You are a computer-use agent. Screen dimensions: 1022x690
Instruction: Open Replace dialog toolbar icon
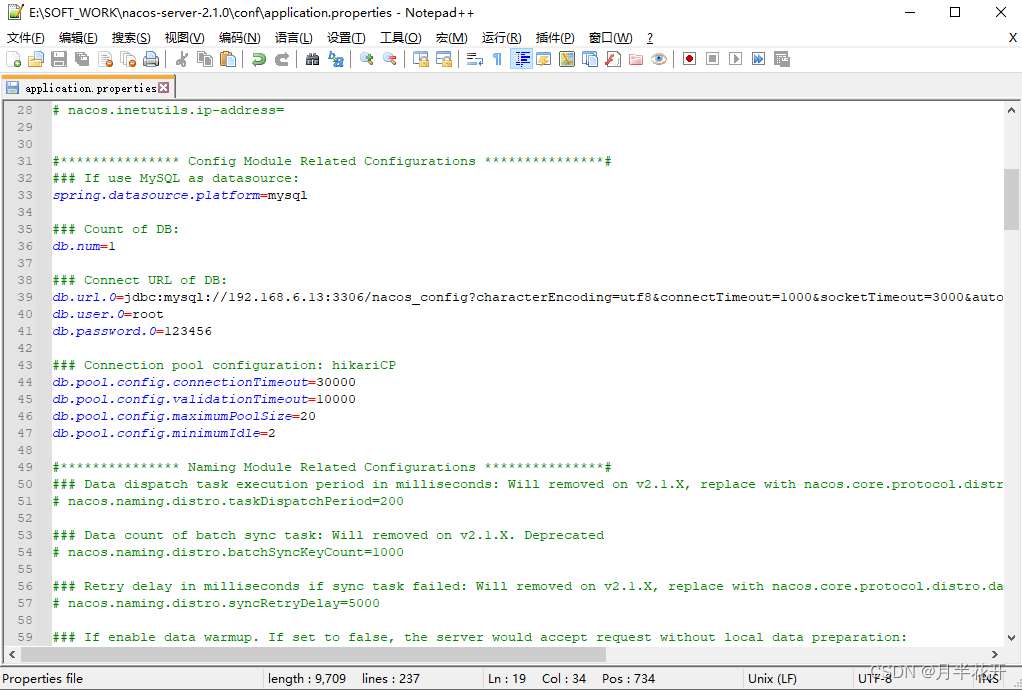(x=336, y=59)
